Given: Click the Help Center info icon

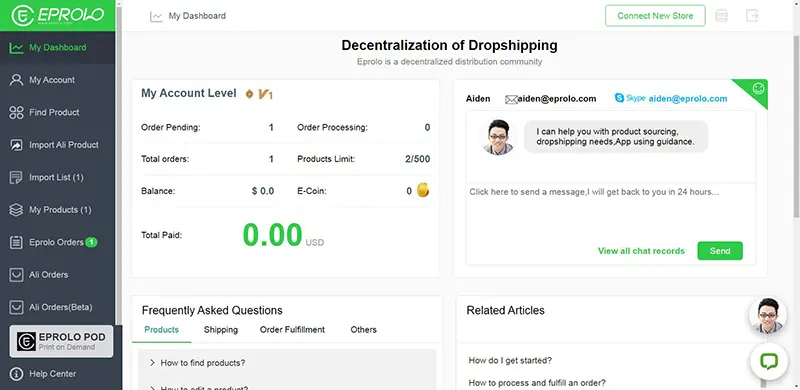Looking at the screenshot, I should (x=16, y=374).
